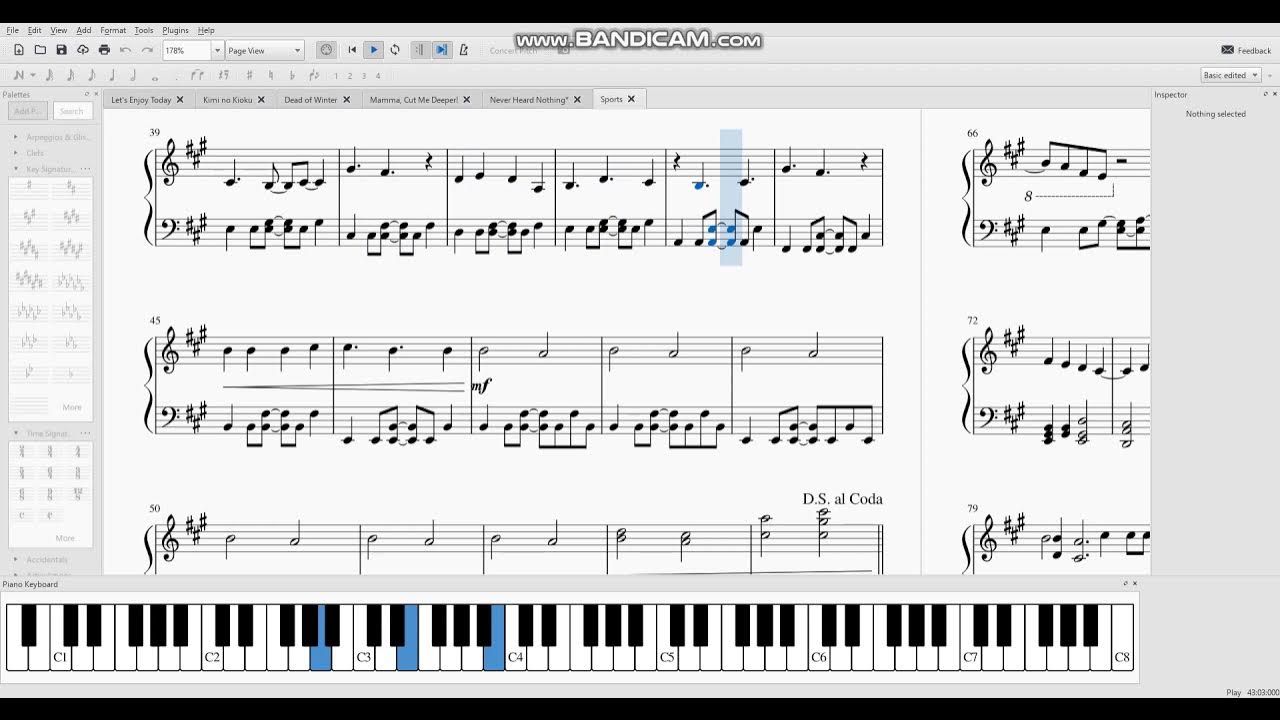Open the Basic edited workspace dropdown

[1230, 75]
